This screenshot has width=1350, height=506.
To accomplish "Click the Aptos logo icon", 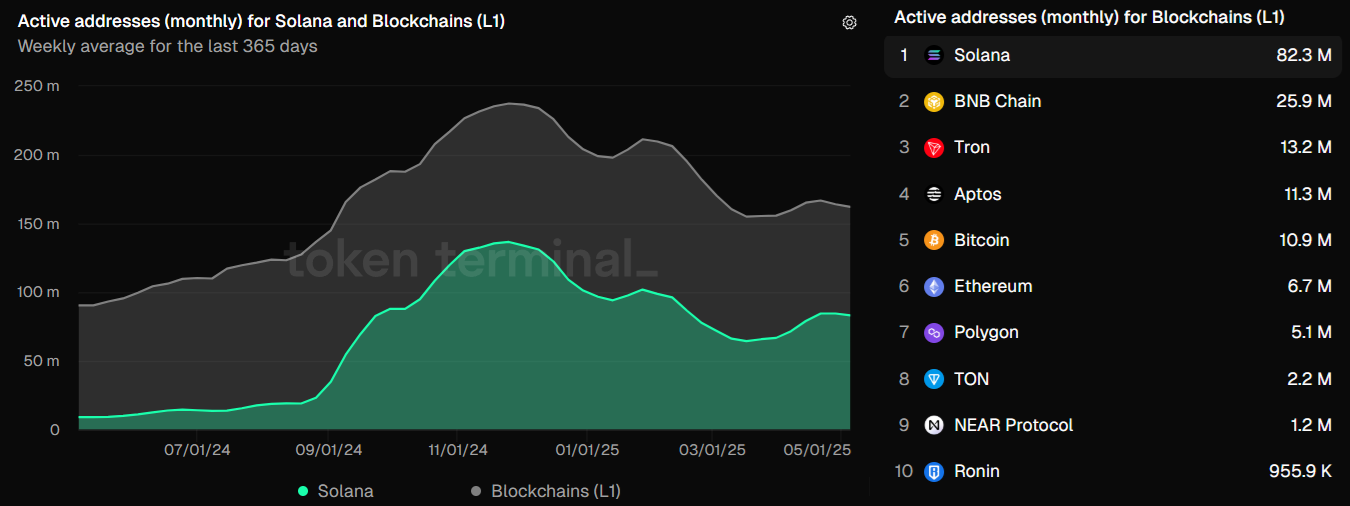I will click(934, 194).
